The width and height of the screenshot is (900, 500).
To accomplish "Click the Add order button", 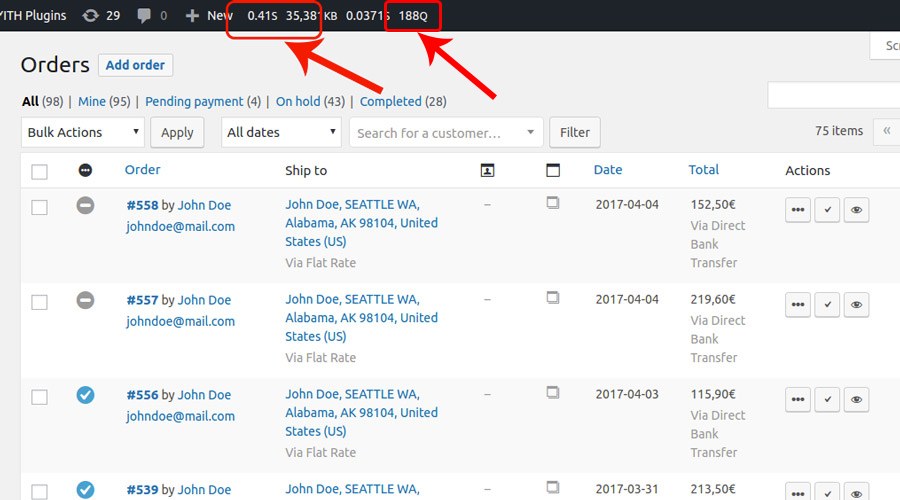I will 135,65.
